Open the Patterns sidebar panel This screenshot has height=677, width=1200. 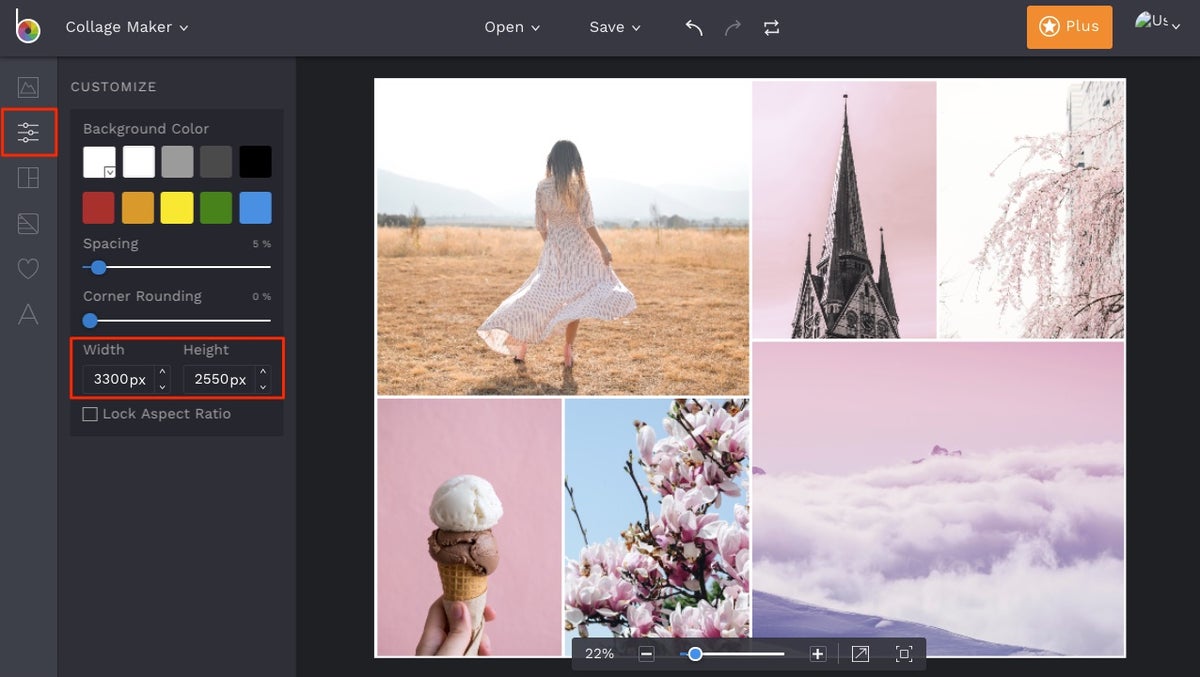28,223
